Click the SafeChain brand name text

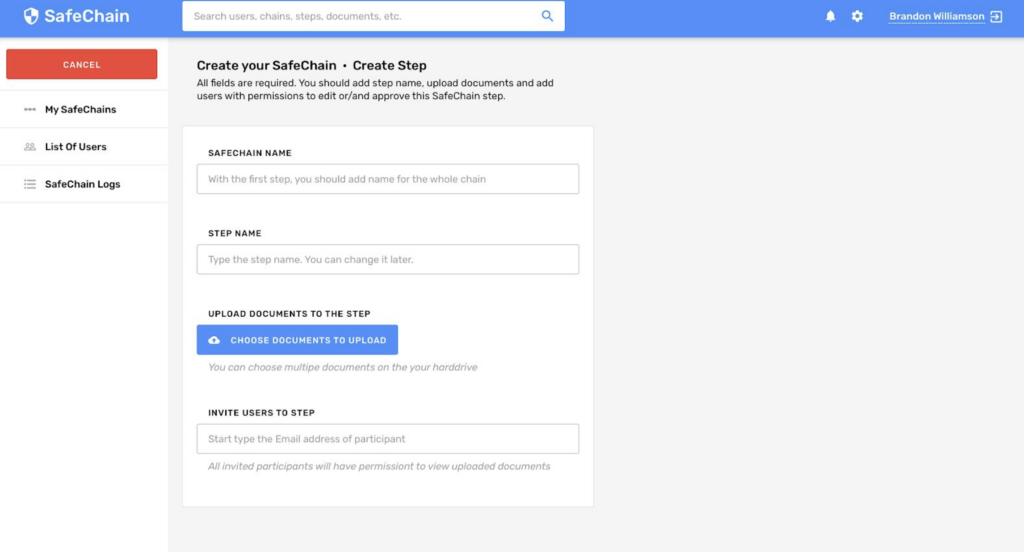point(86,16)
